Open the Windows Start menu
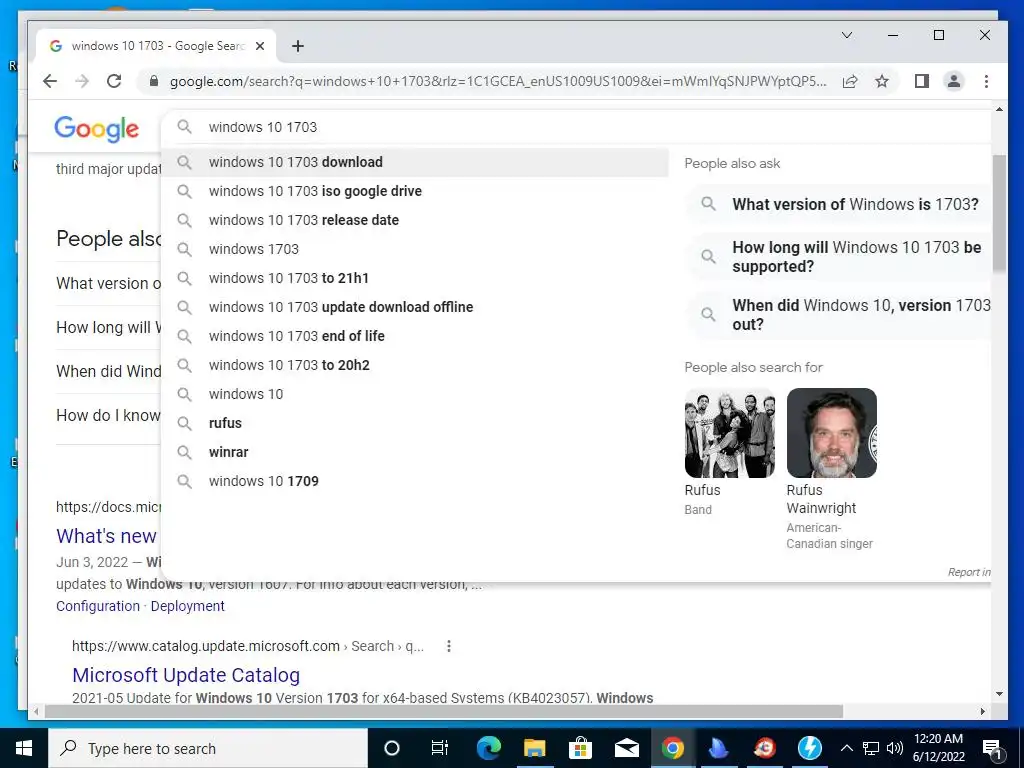This screenshot has height=768, width=1024. [x=24, y=748]
